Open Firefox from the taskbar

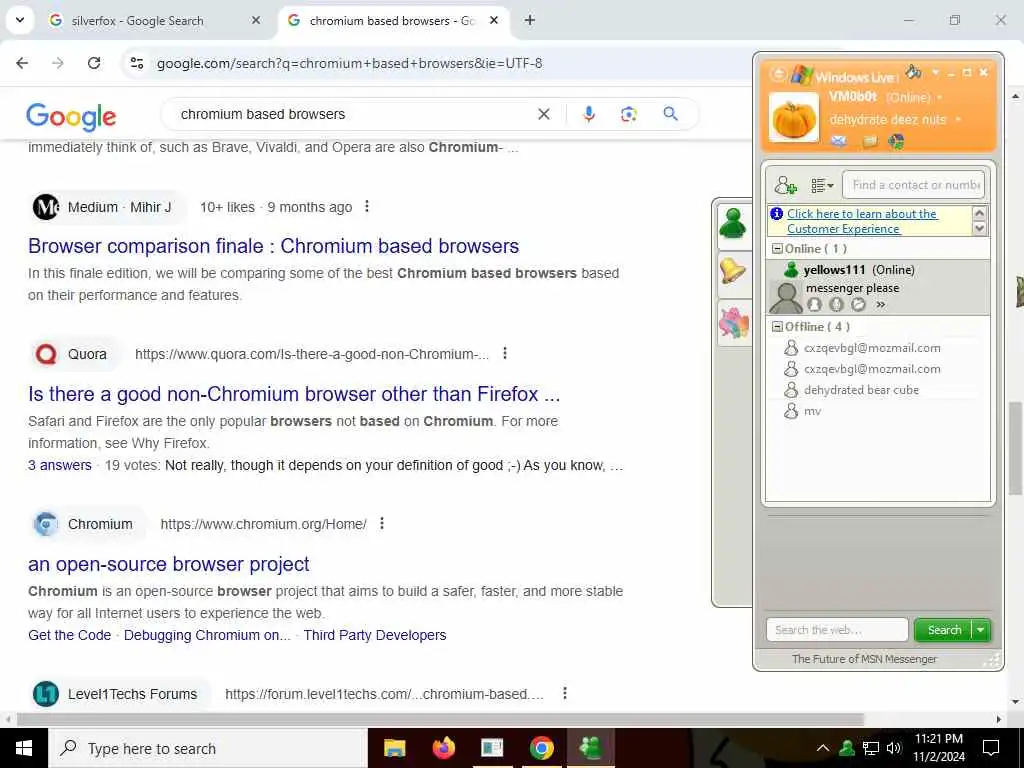point(443,748)
